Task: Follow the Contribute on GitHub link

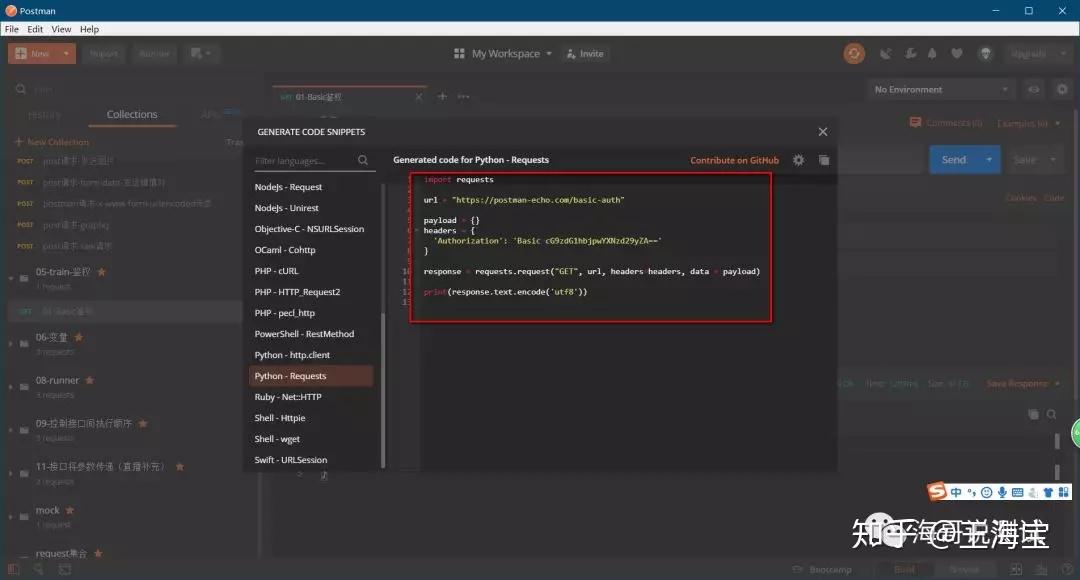Action: (734, 160)
